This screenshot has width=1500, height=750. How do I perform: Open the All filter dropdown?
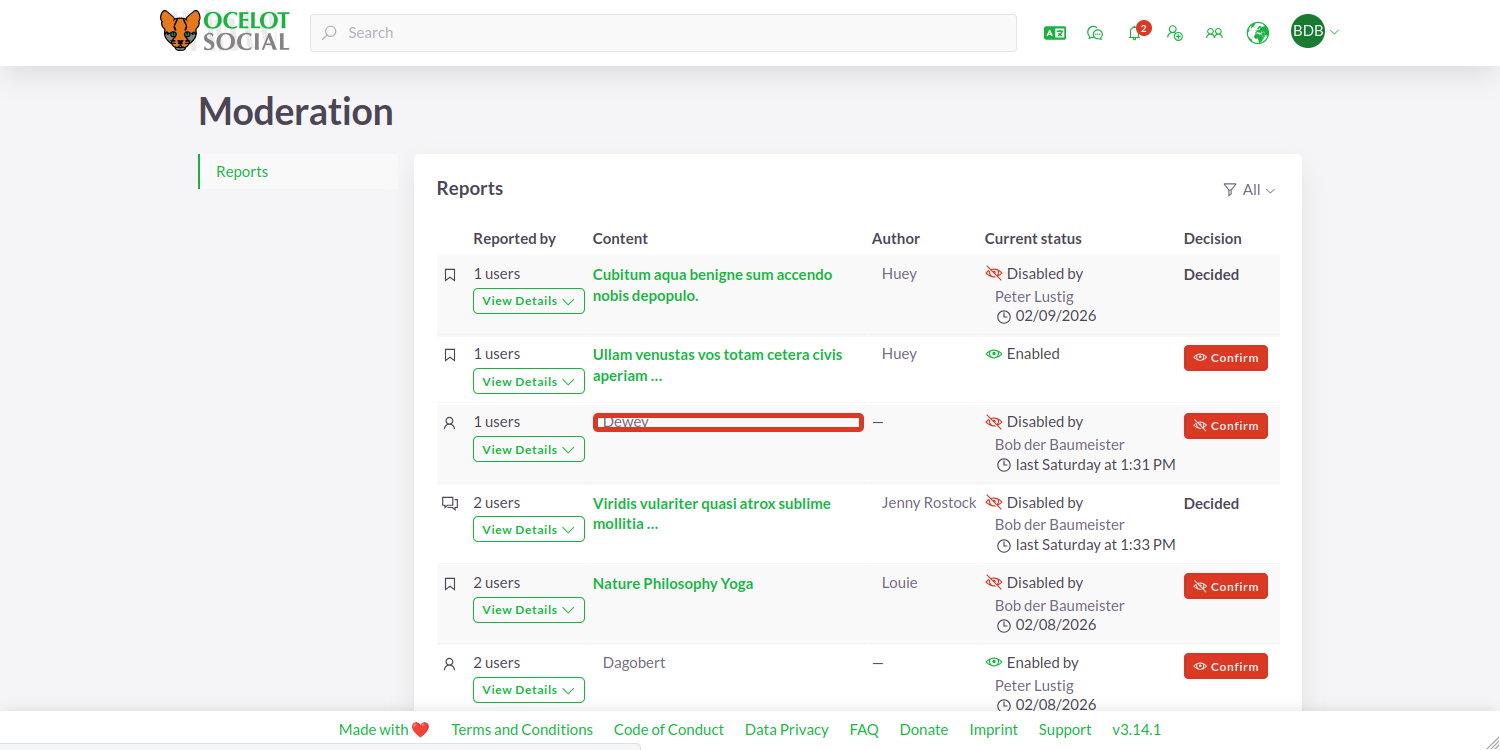(x=1249, y=190)
